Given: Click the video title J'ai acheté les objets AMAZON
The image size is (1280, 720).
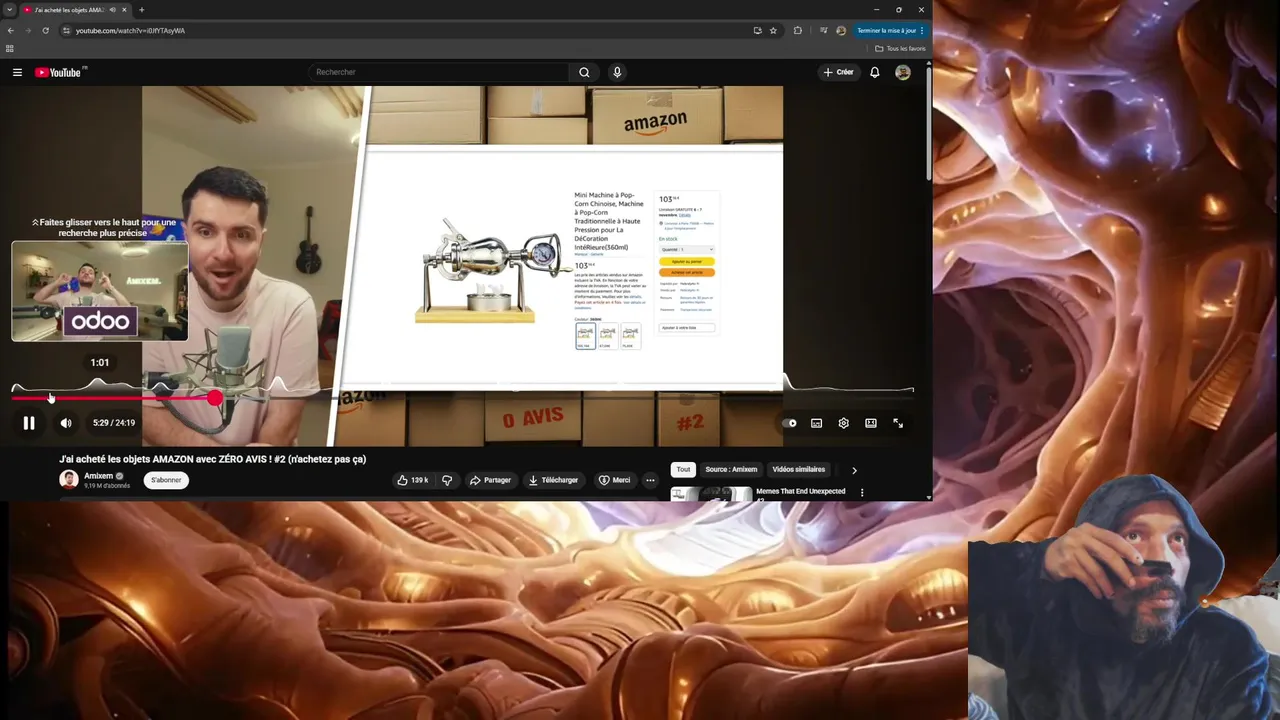Looking at the screenshot, I should [213, 459].
